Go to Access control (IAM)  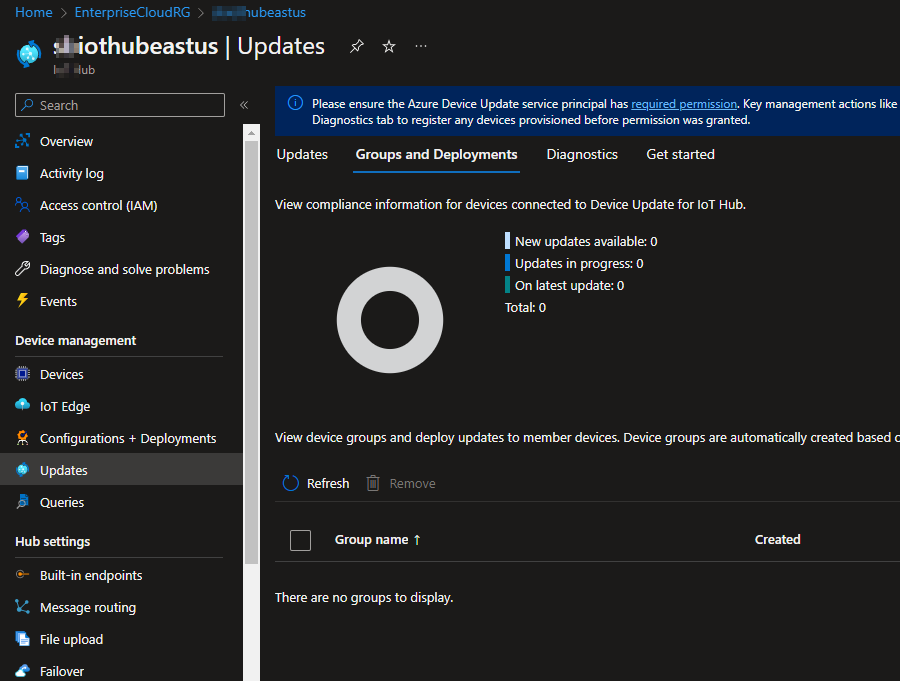pos(98,205)
